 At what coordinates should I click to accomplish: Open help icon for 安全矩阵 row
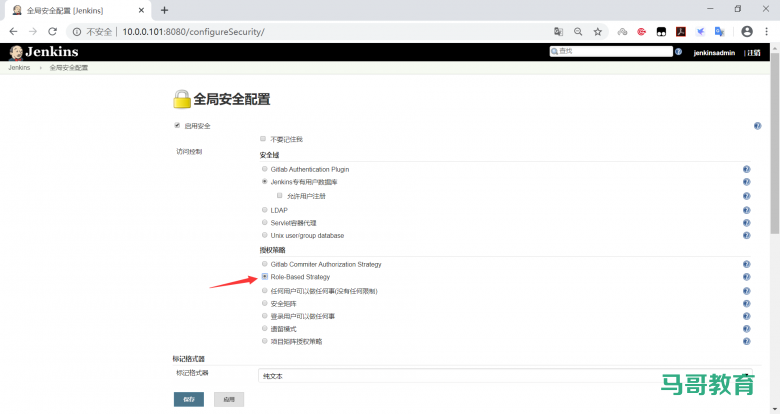[x=746, y=304]
